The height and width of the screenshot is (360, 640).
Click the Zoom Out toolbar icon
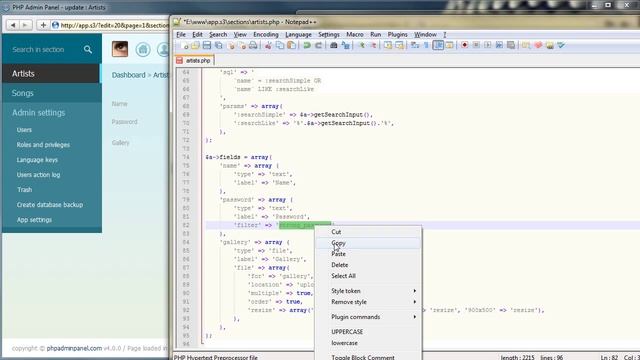pyautogui.click(x=373, y=45)
